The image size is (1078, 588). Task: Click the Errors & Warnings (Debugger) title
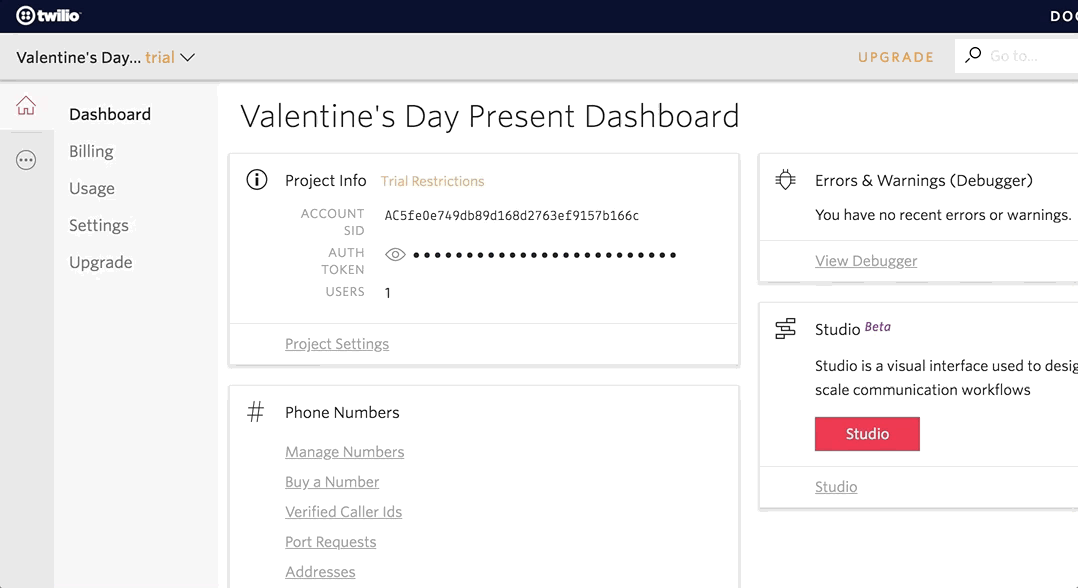coord(924,181)
